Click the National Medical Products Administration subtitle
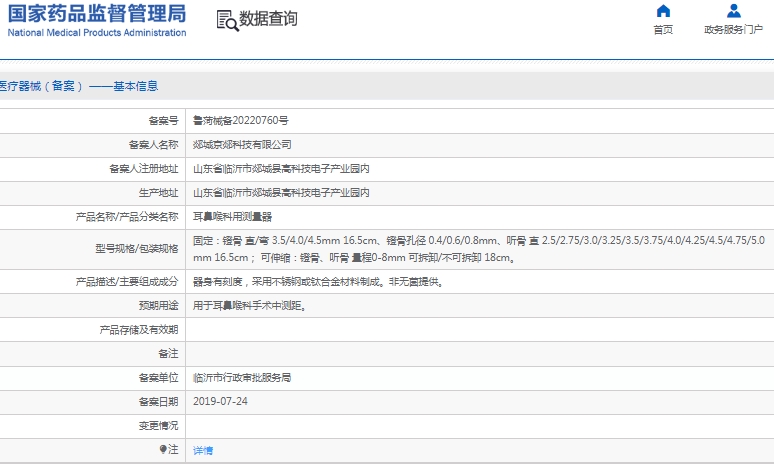This screenshot has width=774, height=473. coord(97,33)
